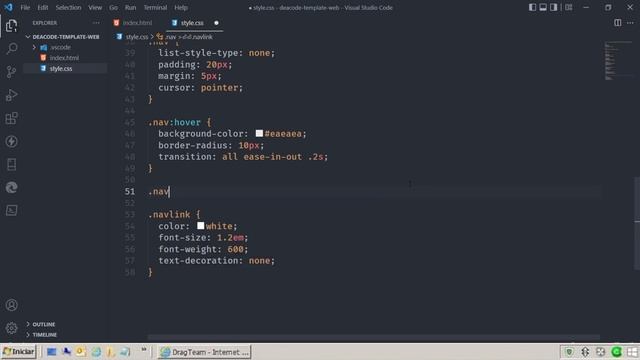Open the Extensions view
The width and height of the screenshot is (640, 360).
coord(11,118)
